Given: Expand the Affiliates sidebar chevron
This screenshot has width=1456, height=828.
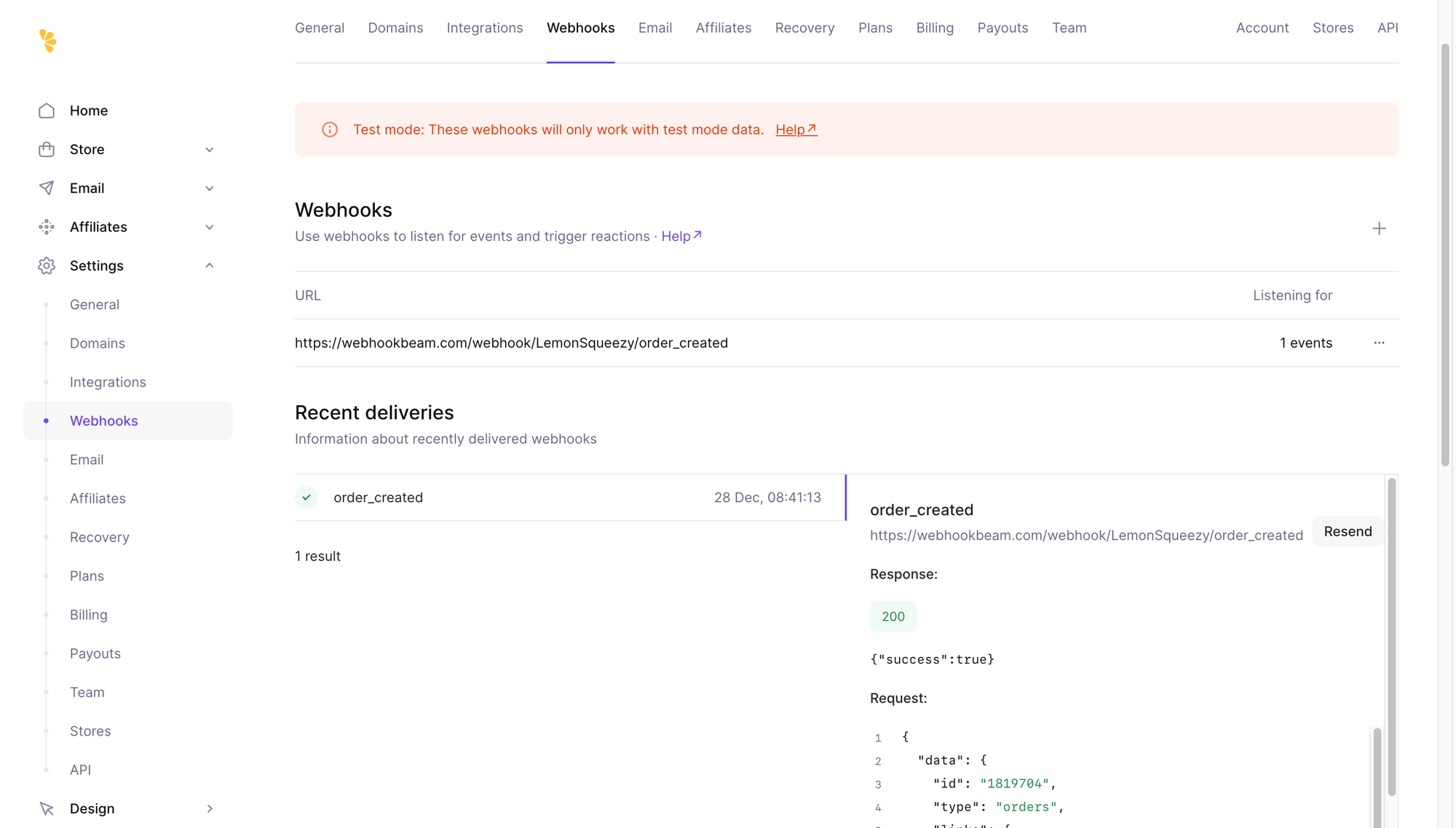Looking at the screenshot, I should (210, 227).
